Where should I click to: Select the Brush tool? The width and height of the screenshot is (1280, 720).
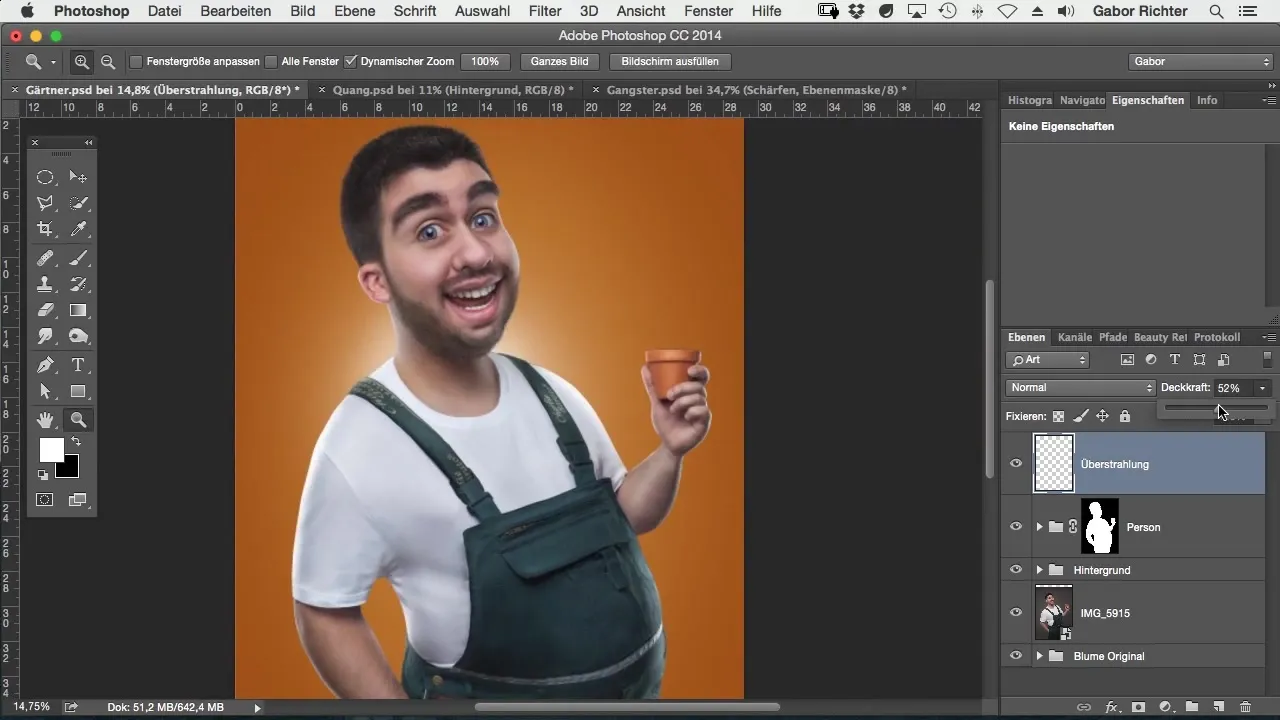pos(78,258)
